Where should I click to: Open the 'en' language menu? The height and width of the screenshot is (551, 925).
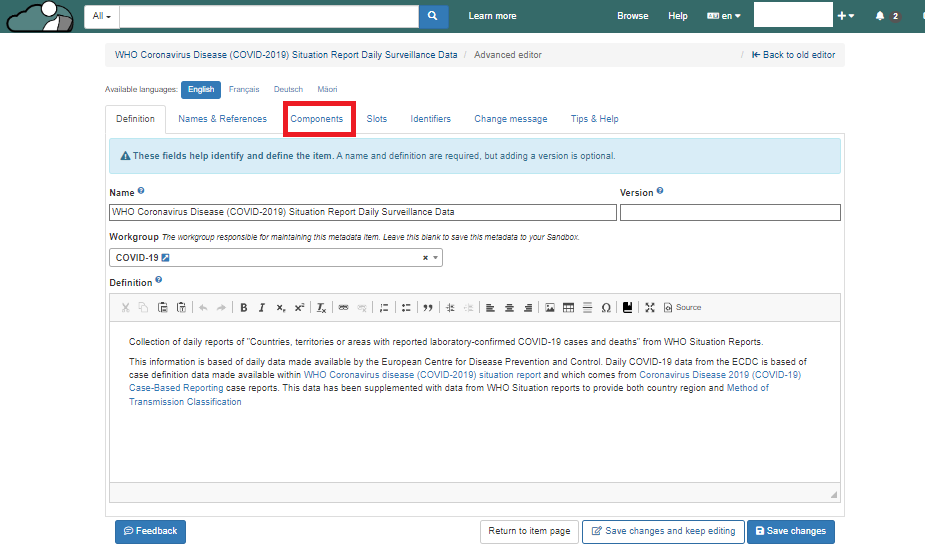(x=724, y=16)
